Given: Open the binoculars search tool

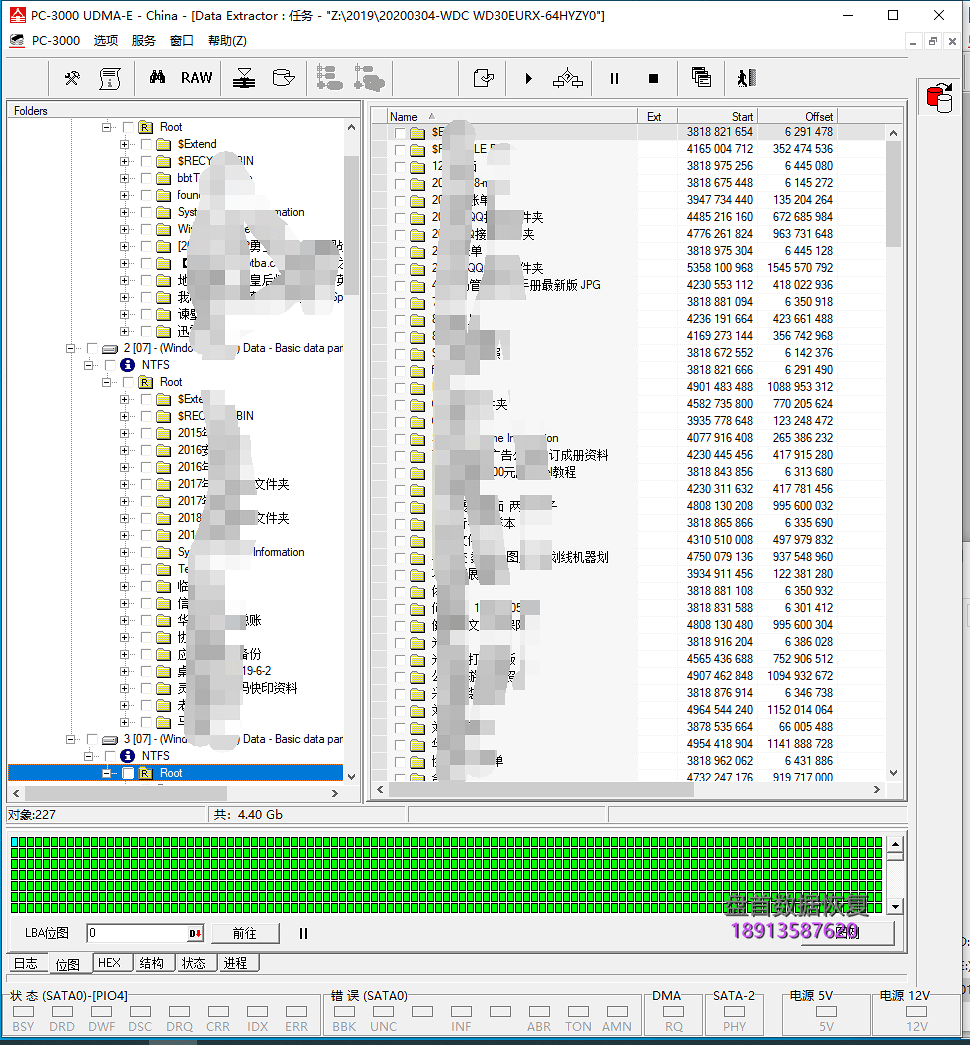Looking at the screenshot, I should pyautogui.click(x=157, y=77).
